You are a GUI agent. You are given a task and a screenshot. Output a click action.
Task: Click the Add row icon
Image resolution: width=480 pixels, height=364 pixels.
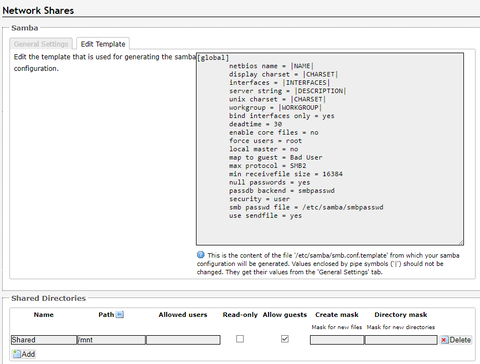pos(17,354)
